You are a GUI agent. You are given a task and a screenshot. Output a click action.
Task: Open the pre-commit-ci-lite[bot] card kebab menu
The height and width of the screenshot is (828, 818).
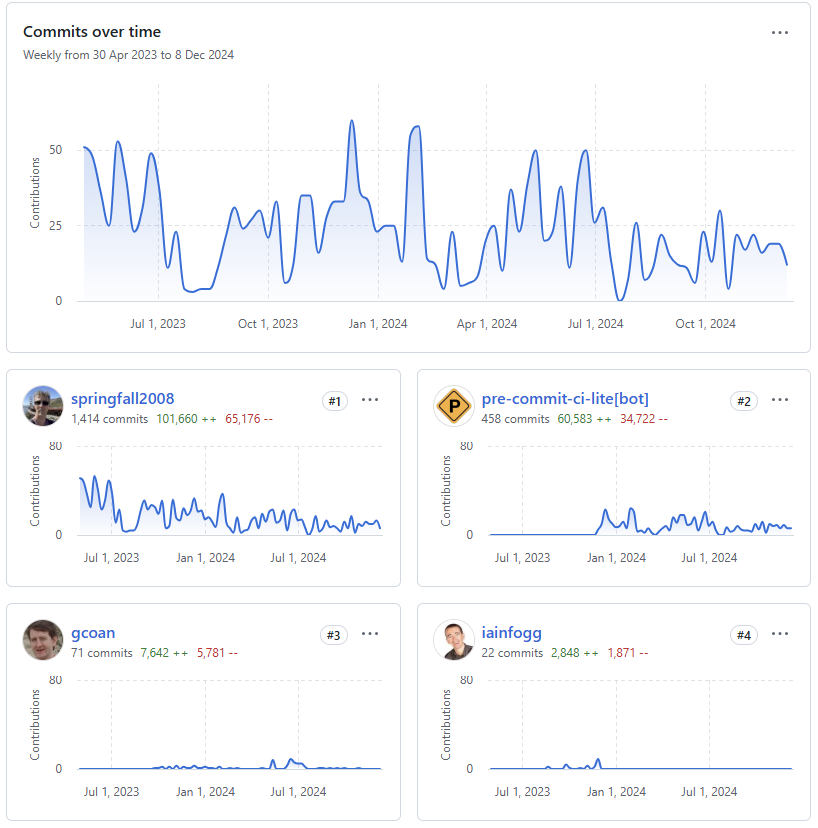click(x=779, y=400)
